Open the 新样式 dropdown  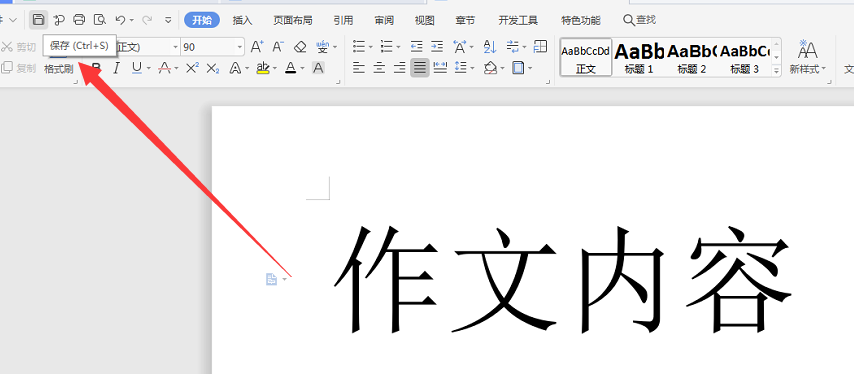click(x=808, y=57)
